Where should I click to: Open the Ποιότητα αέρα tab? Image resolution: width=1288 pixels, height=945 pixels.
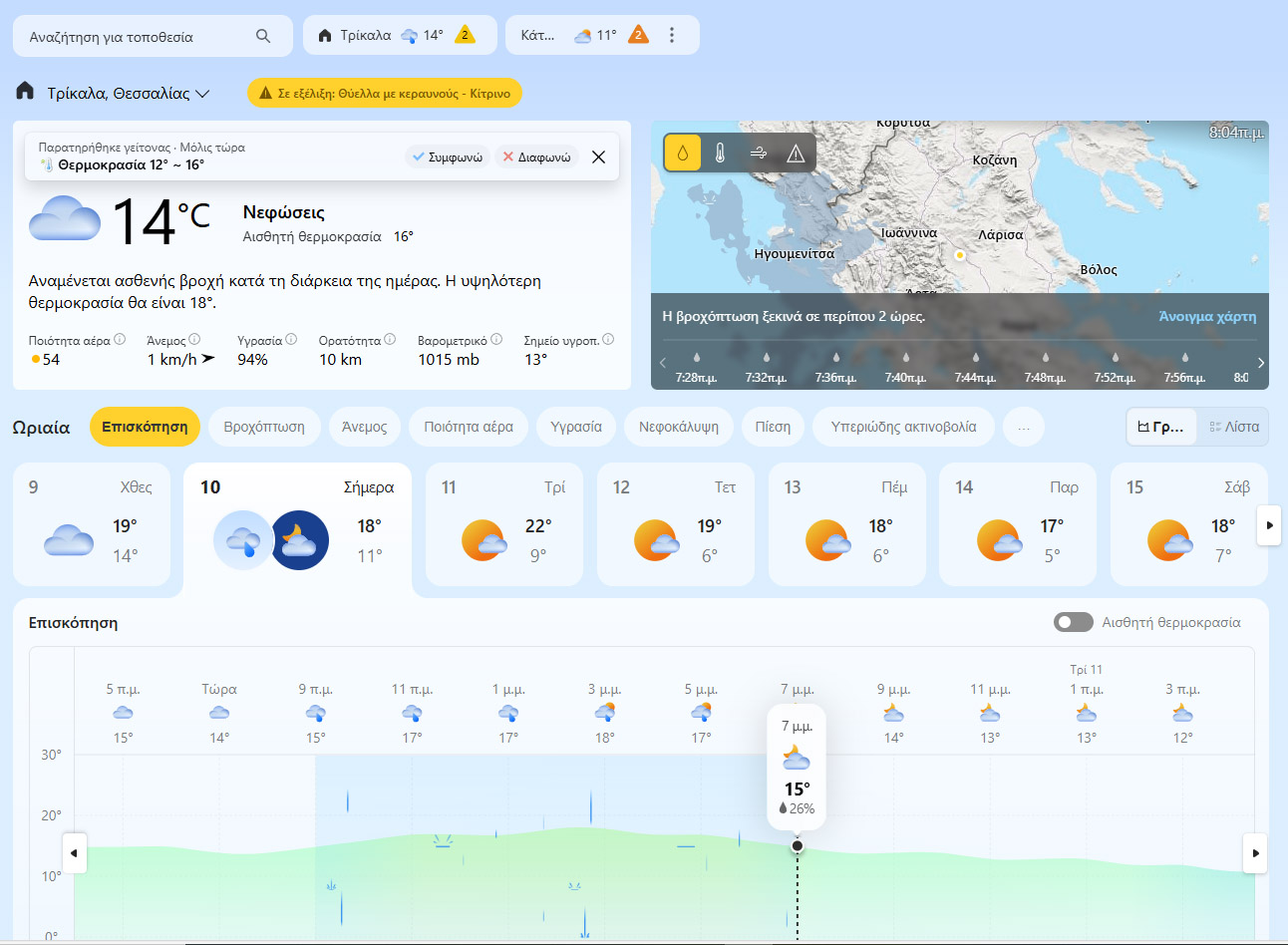469,427
